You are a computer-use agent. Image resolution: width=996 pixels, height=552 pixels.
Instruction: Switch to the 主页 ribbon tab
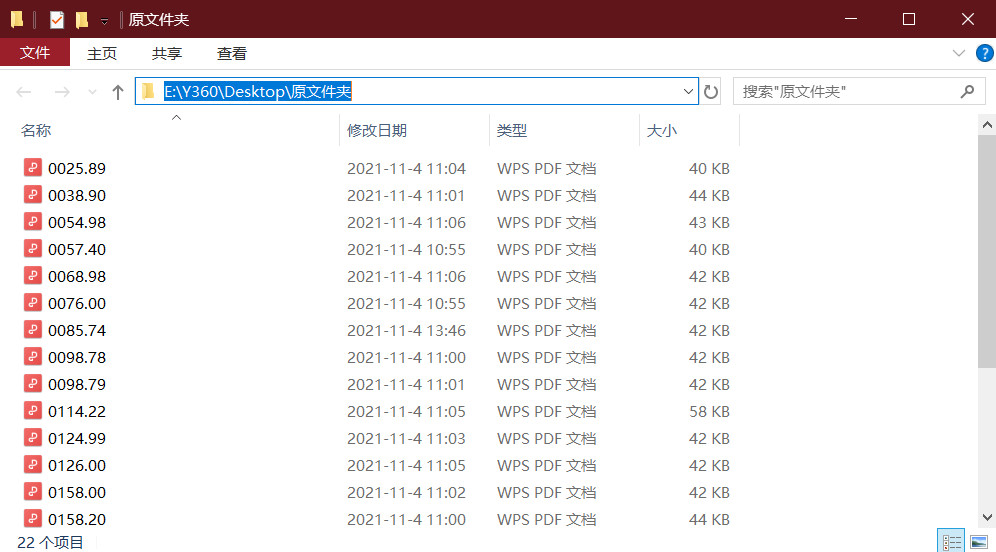pyautogui.click(x=102, y=53)
